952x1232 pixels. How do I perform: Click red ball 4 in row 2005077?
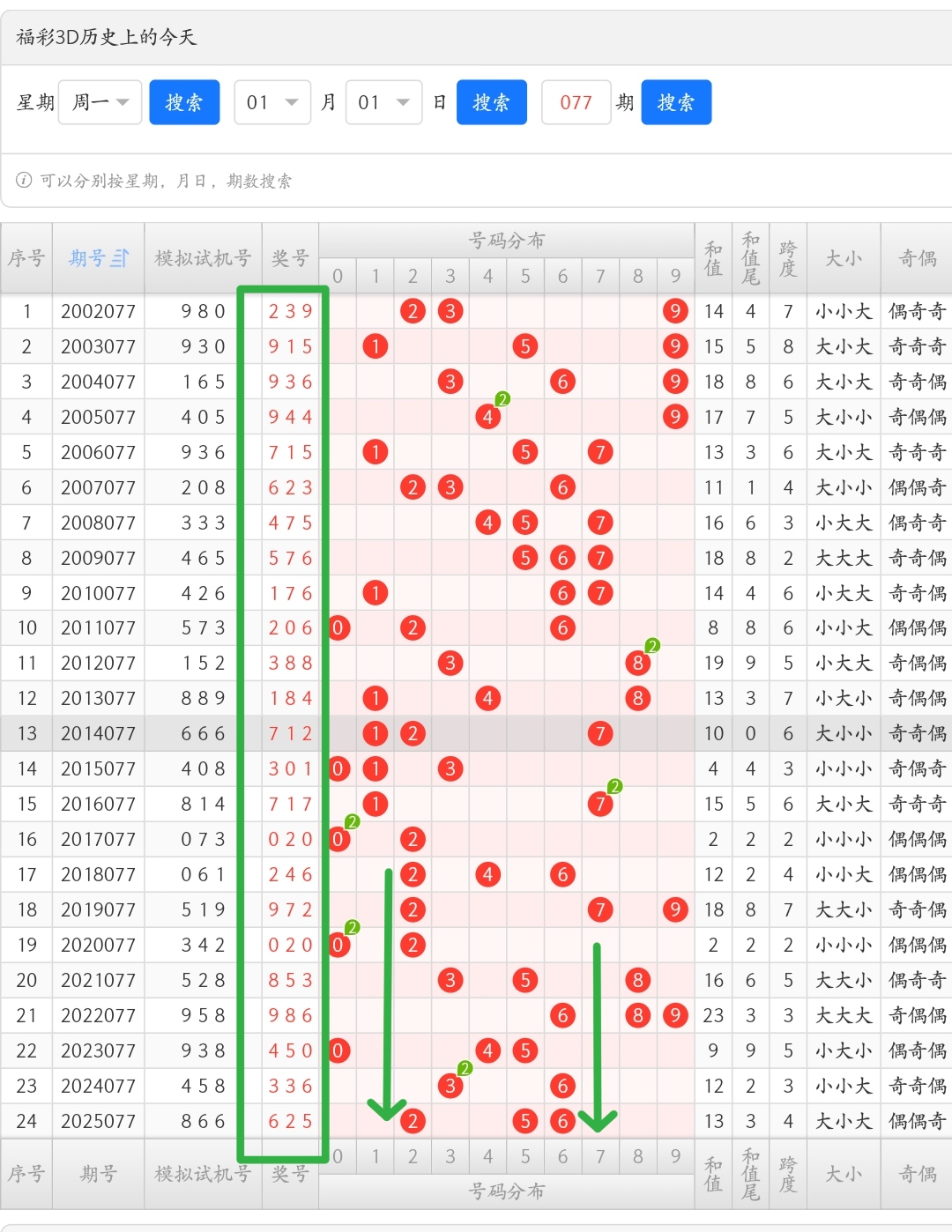(x=487, y=417)
